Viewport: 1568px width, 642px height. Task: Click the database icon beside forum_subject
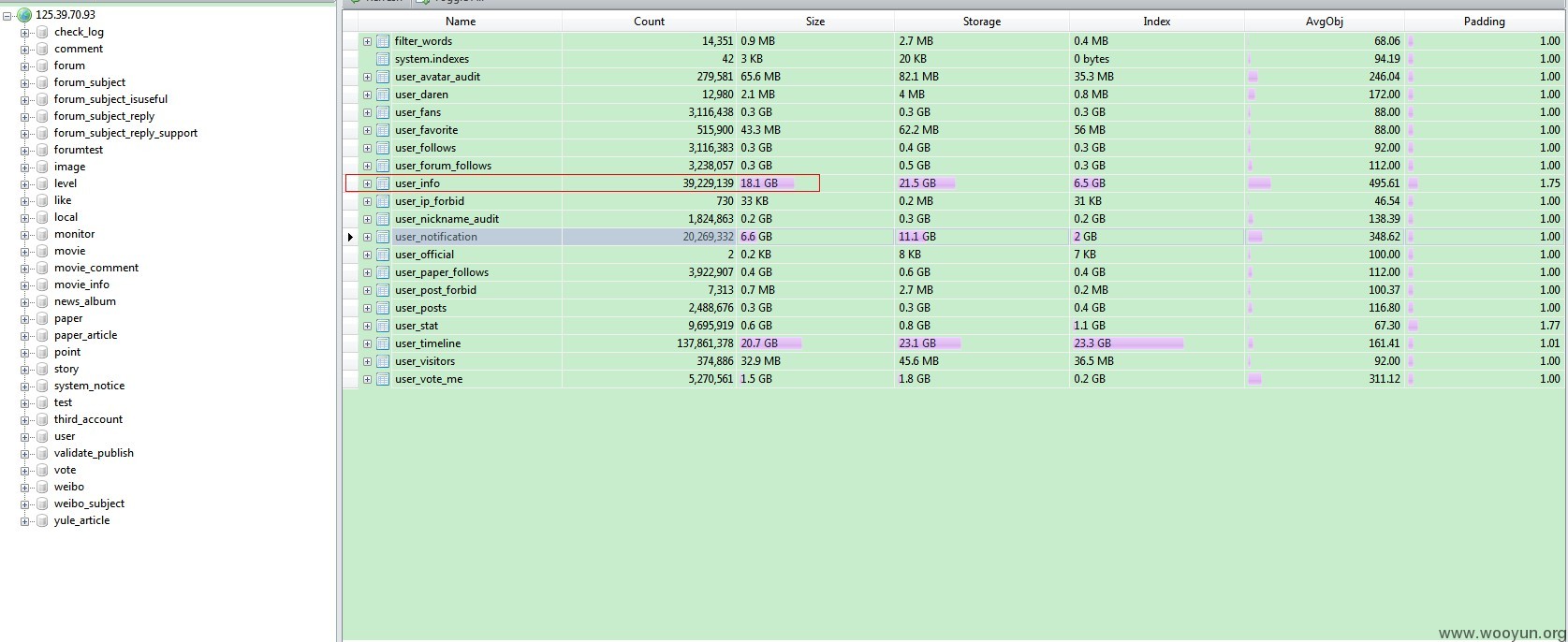[42, 82]
